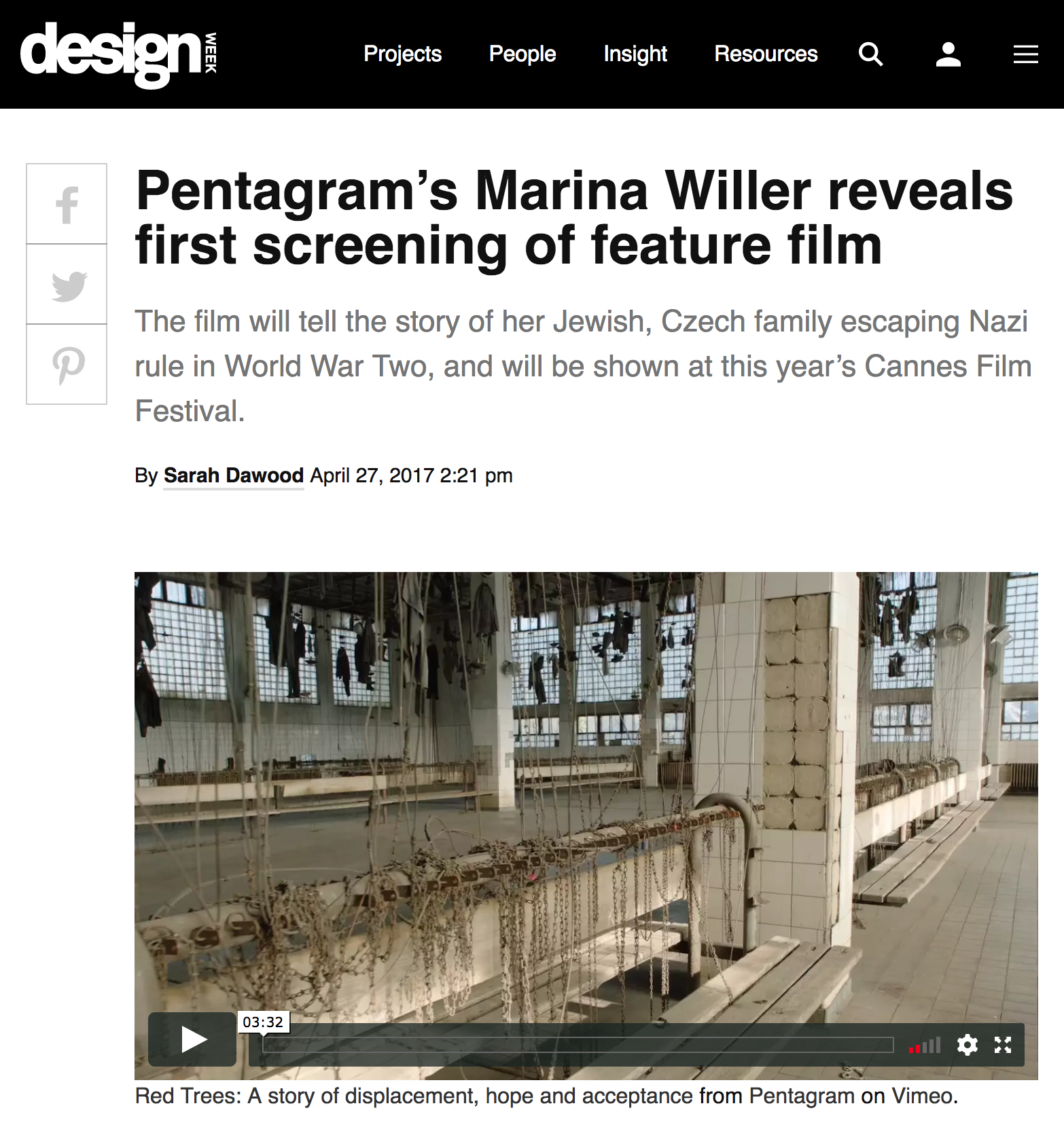
Task: Open the Pentagram link in the caption
Action: [802, 1096]
